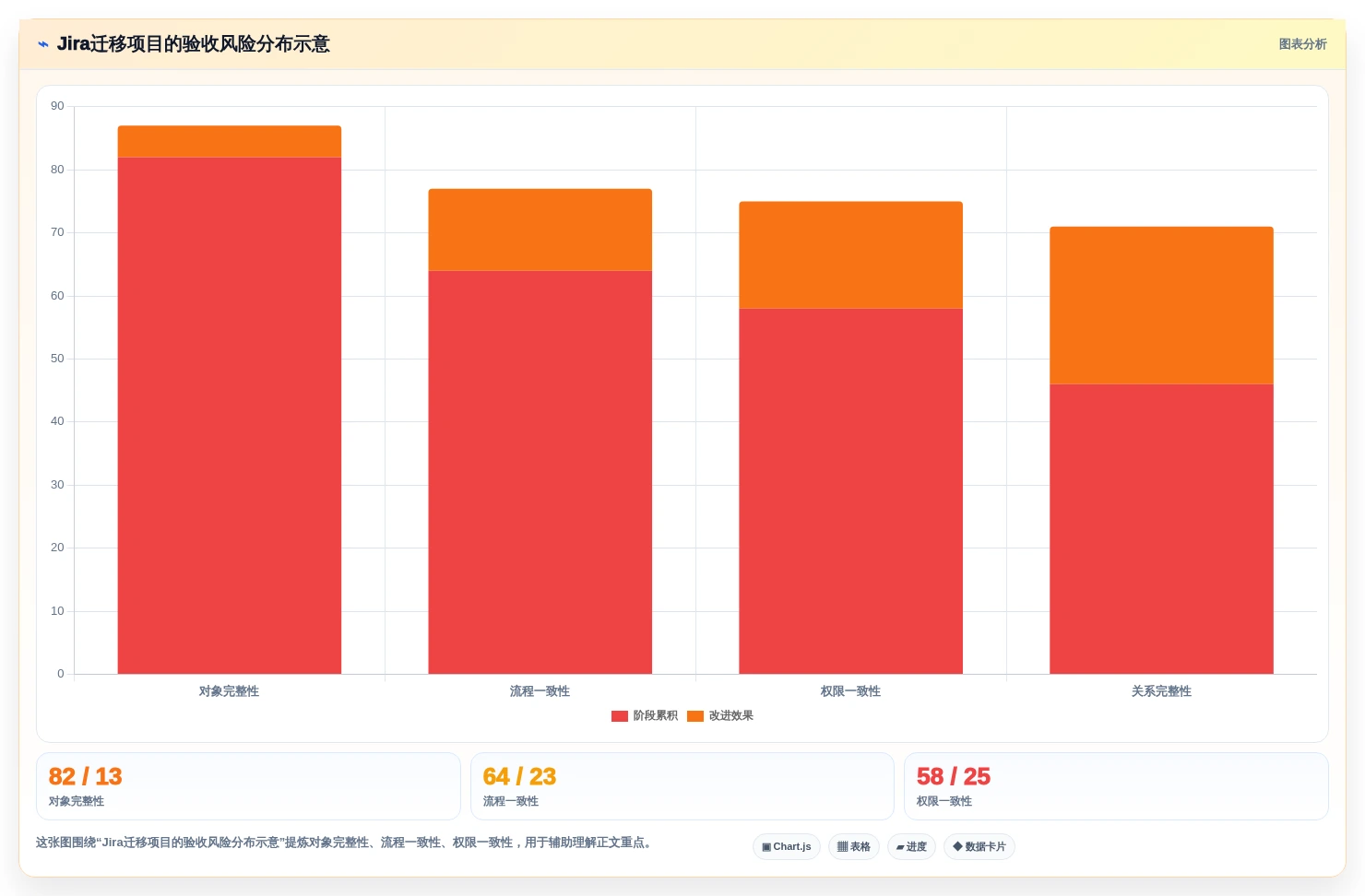Click the 进度 tag chip
The image size is (1365, 896).
point(911,847)
